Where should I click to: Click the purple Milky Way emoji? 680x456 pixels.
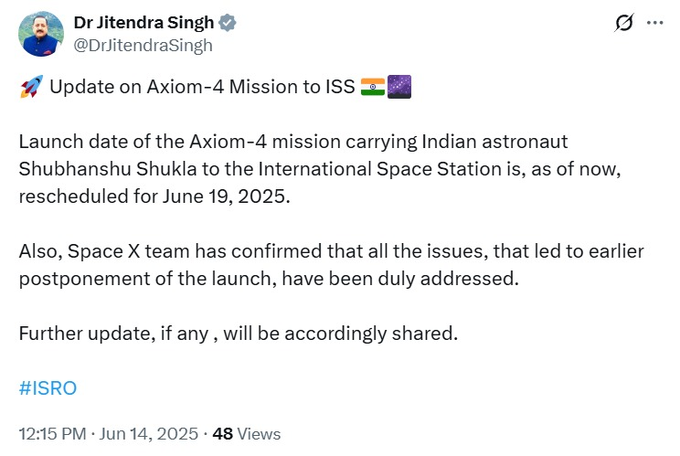point(399,87)
